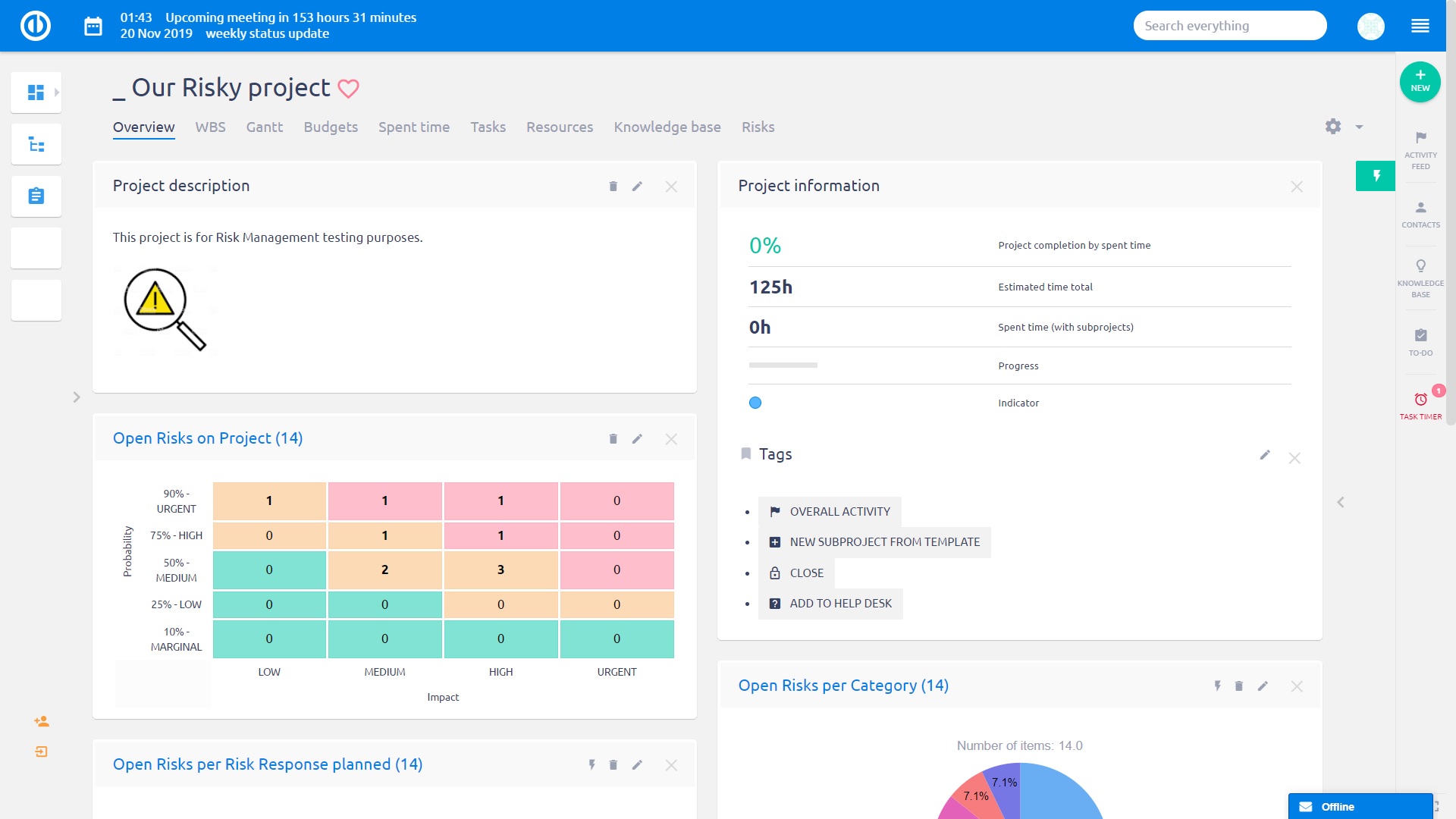The width and height of the screenshot is (1456, 819).
Task: Open the user avatar profile
Action: coord(1370,26)
